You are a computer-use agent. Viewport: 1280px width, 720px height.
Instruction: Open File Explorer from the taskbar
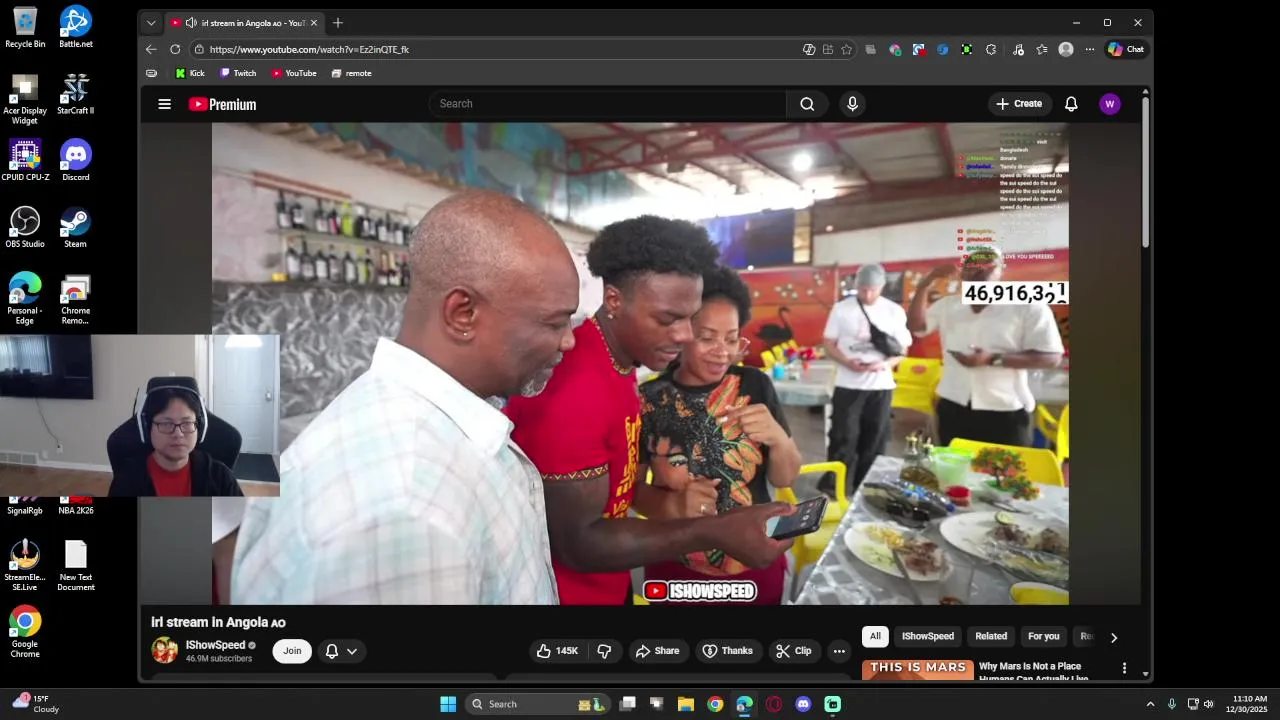pyautogui.click(x=686, y=704)
